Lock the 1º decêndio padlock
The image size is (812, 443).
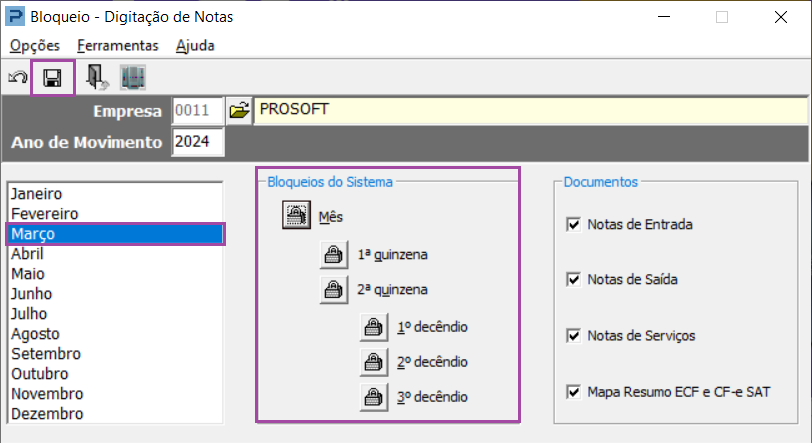(373, 327)
